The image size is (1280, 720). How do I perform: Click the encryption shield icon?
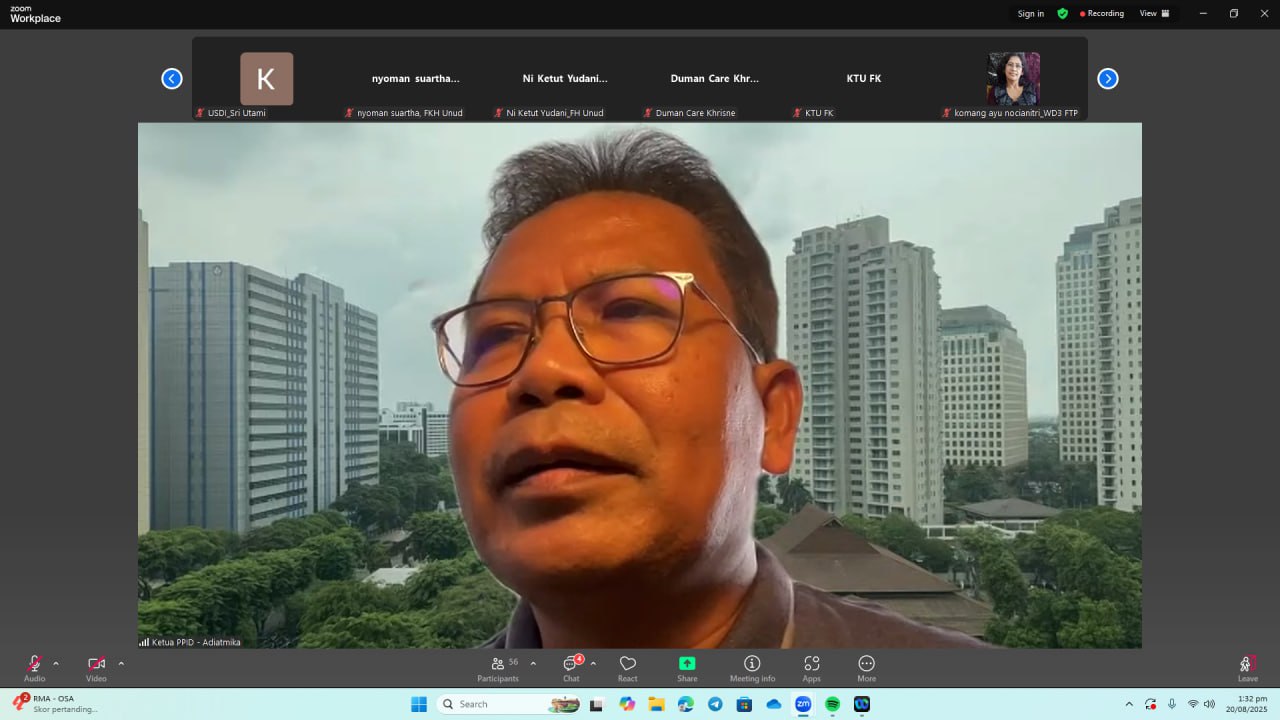(1062, 14)
